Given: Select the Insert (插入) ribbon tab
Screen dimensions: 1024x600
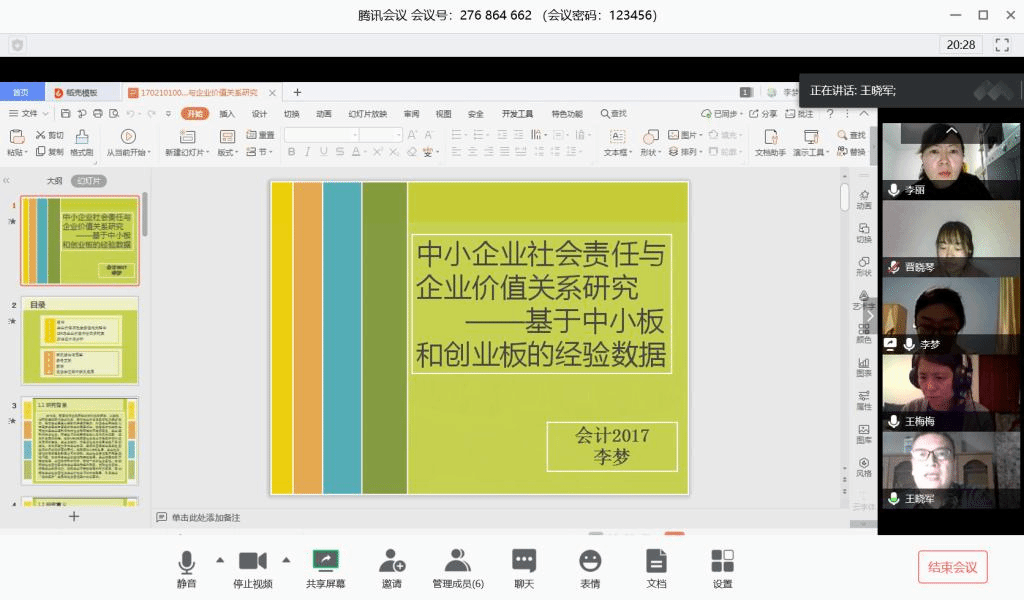Looking at the screenshot, I should coord(227,114).
